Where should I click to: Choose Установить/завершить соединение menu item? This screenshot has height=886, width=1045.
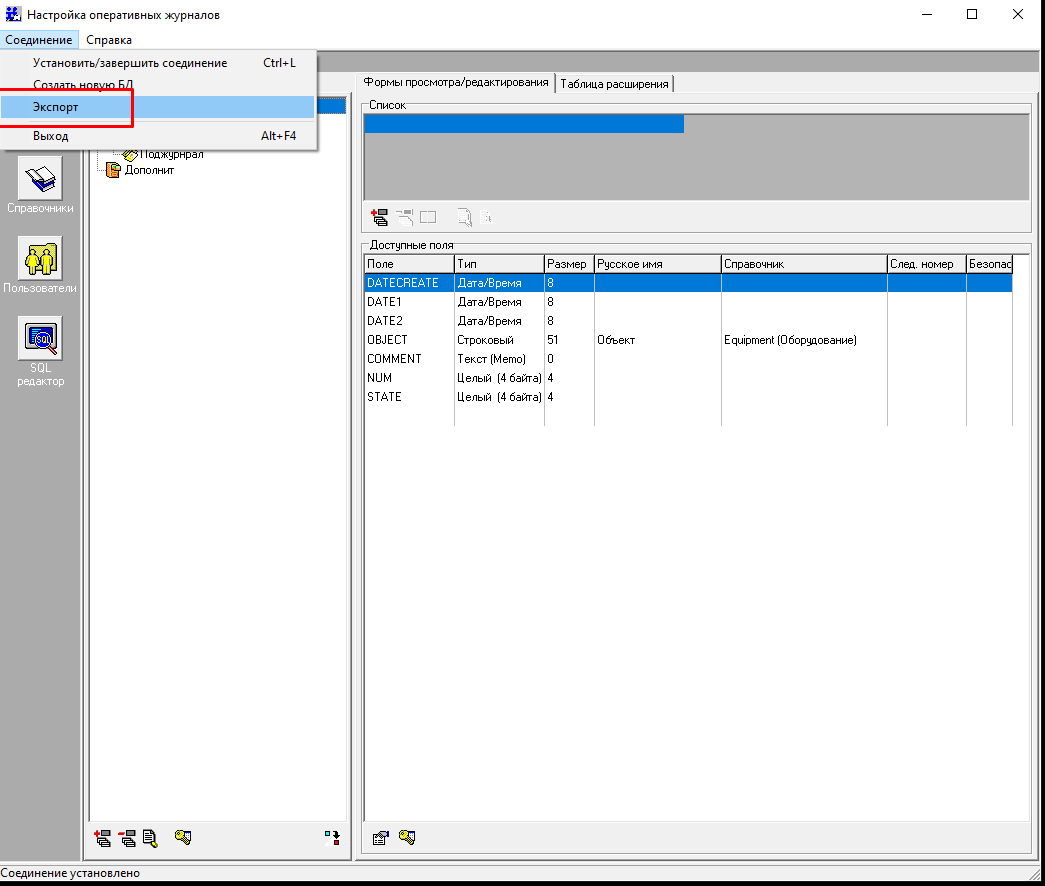pos(130,63)
